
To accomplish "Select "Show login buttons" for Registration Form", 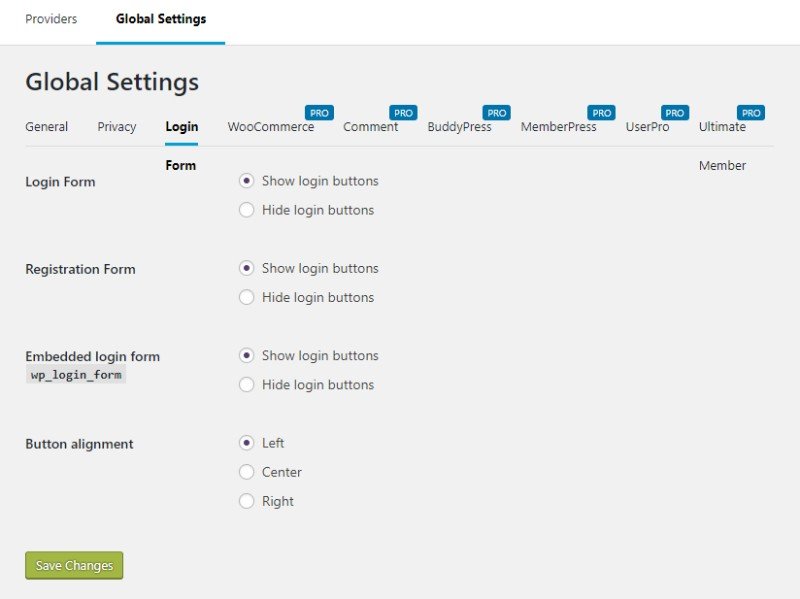I will coord(246,268).
